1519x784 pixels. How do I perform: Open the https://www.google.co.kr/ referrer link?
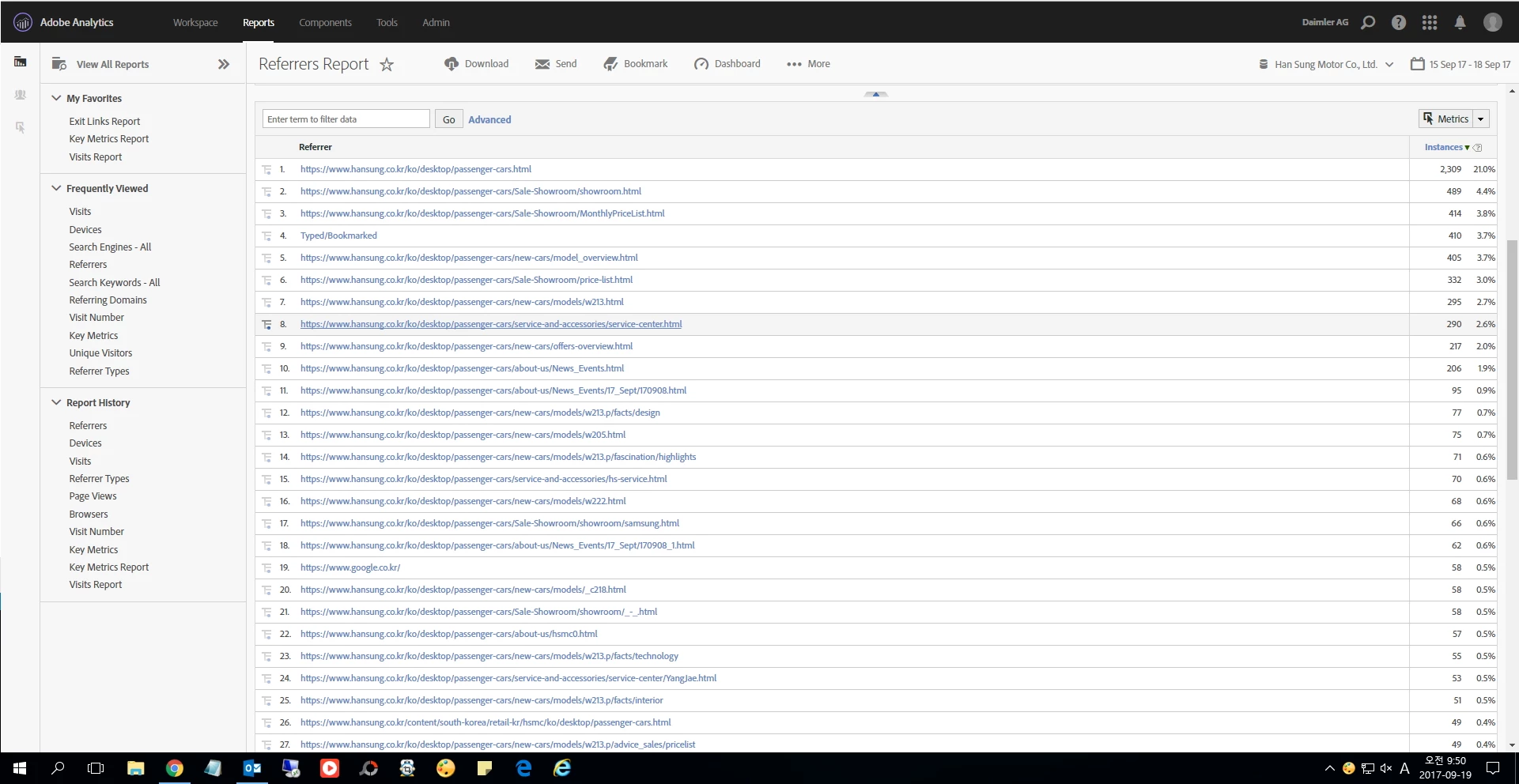pos(350,567)
